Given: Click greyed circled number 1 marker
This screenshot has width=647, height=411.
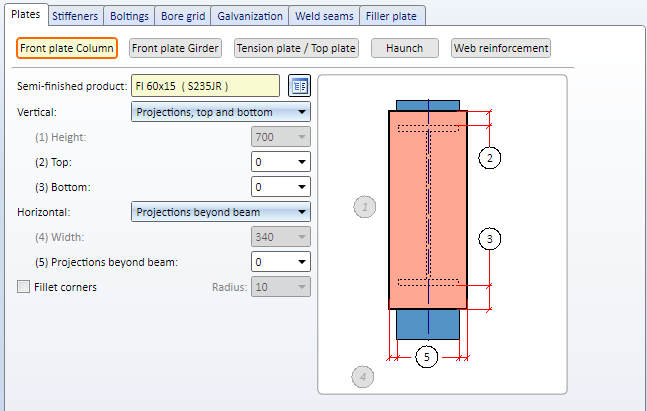Looking at the screenshot, I should tap(365, 207).
